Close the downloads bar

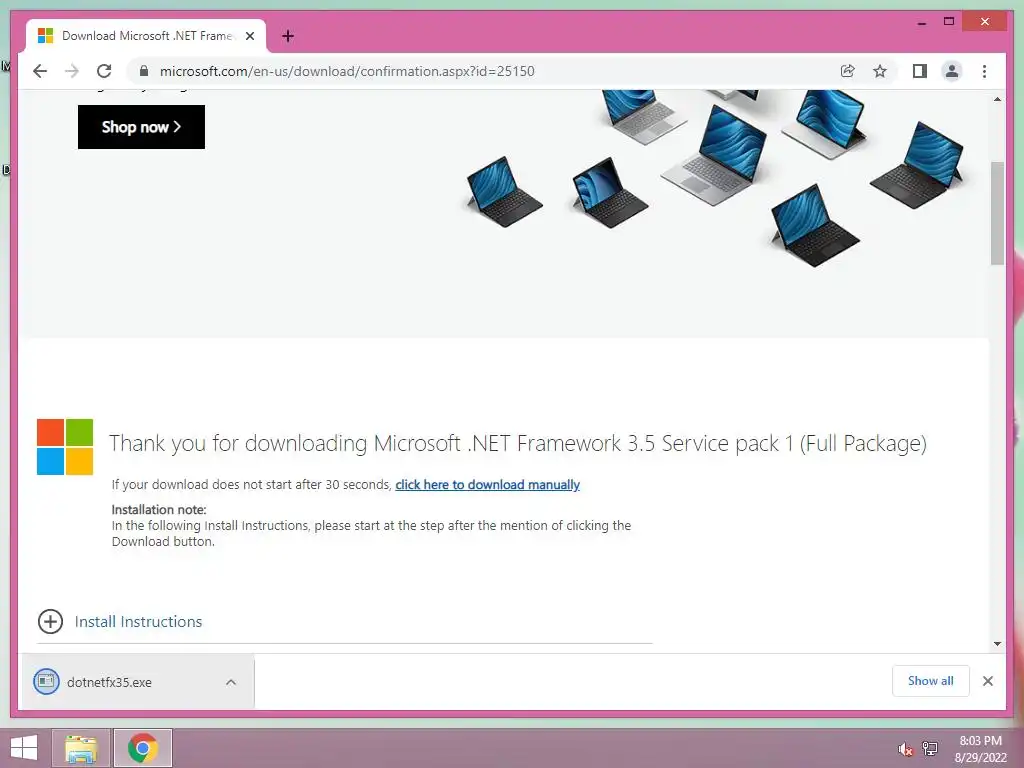[987, 681]
